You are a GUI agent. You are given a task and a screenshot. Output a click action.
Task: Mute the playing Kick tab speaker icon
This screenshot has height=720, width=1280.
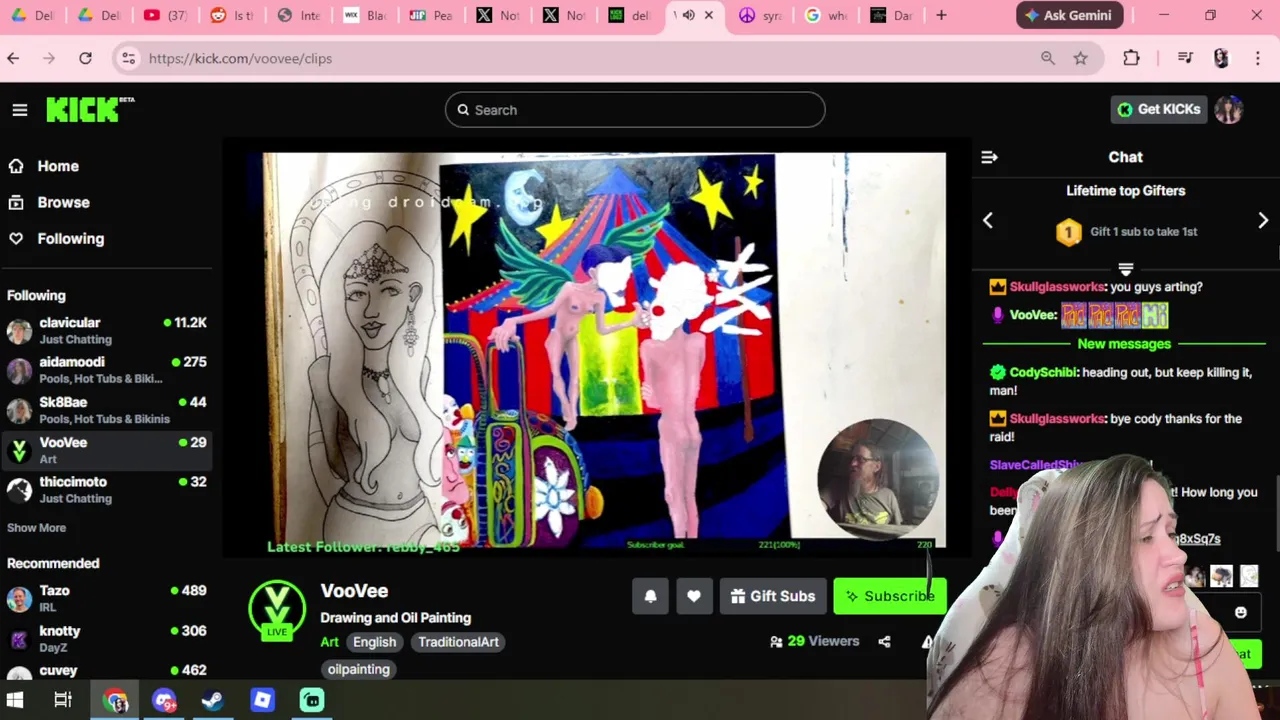click(688, 15)
